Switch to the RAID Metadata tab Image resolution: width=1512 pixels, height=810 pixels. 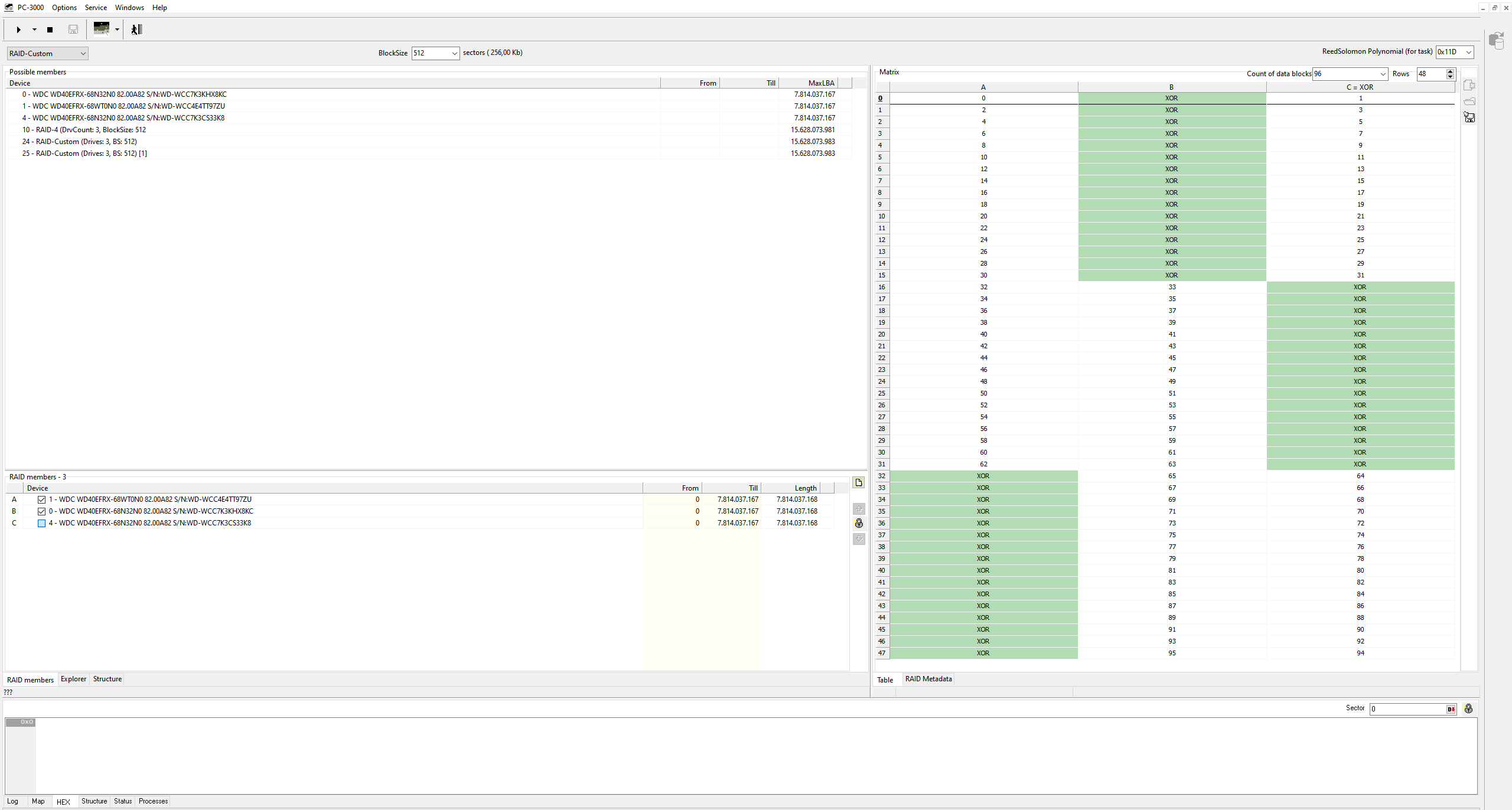click(928, 679)
